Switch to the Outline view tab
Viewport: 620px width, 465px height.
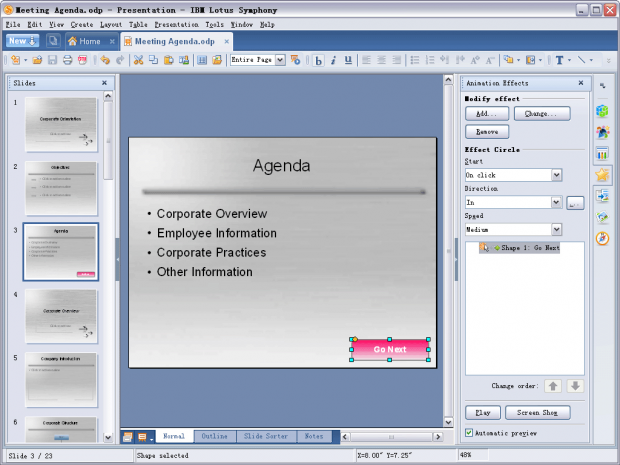214,436
